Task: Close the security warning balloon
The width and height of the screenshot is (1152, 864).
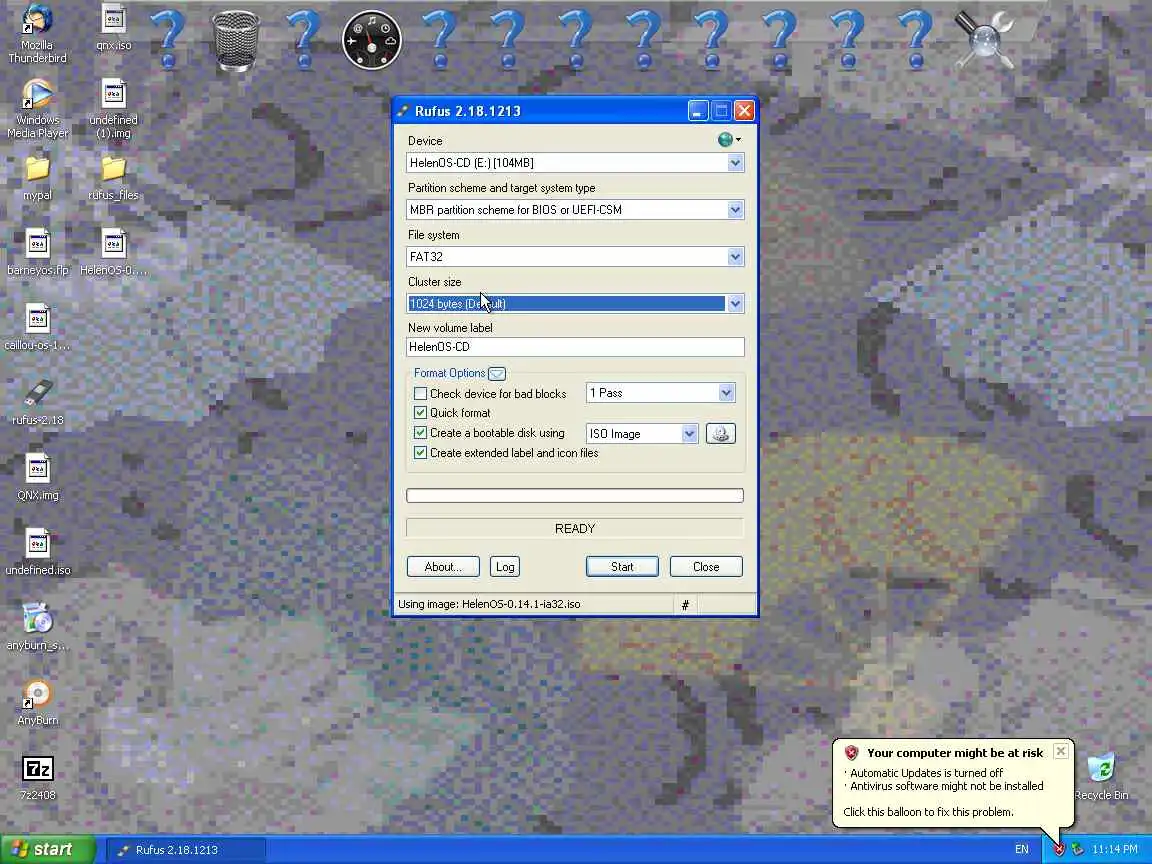Action: (1061, 751)
